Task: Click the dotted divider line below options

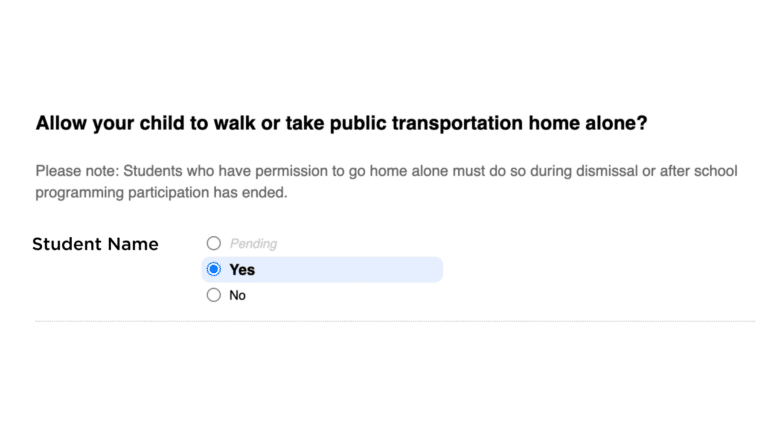Action: coord(395,322)
